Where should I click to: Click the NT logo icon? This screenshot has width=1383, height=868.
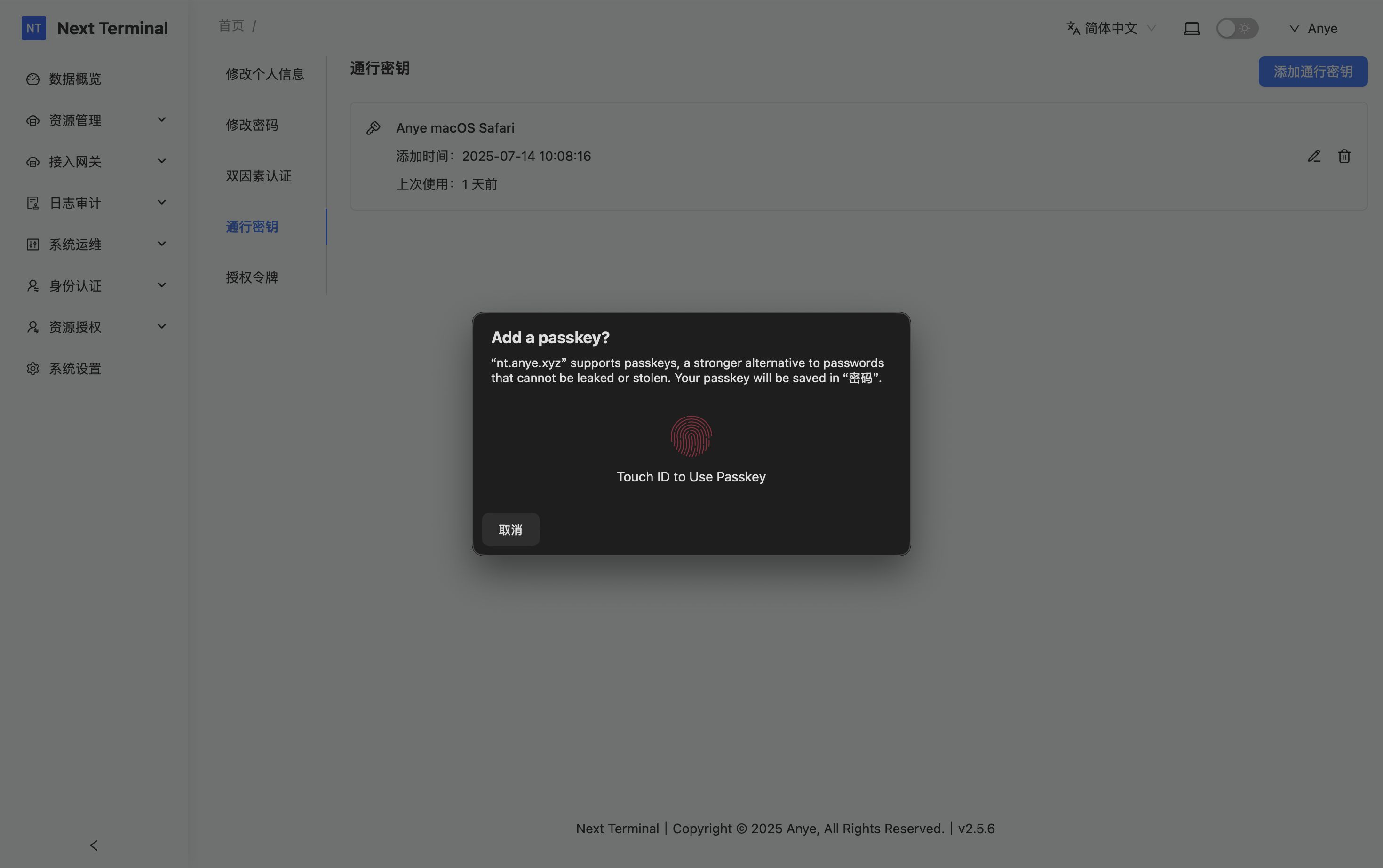[33, 28]
